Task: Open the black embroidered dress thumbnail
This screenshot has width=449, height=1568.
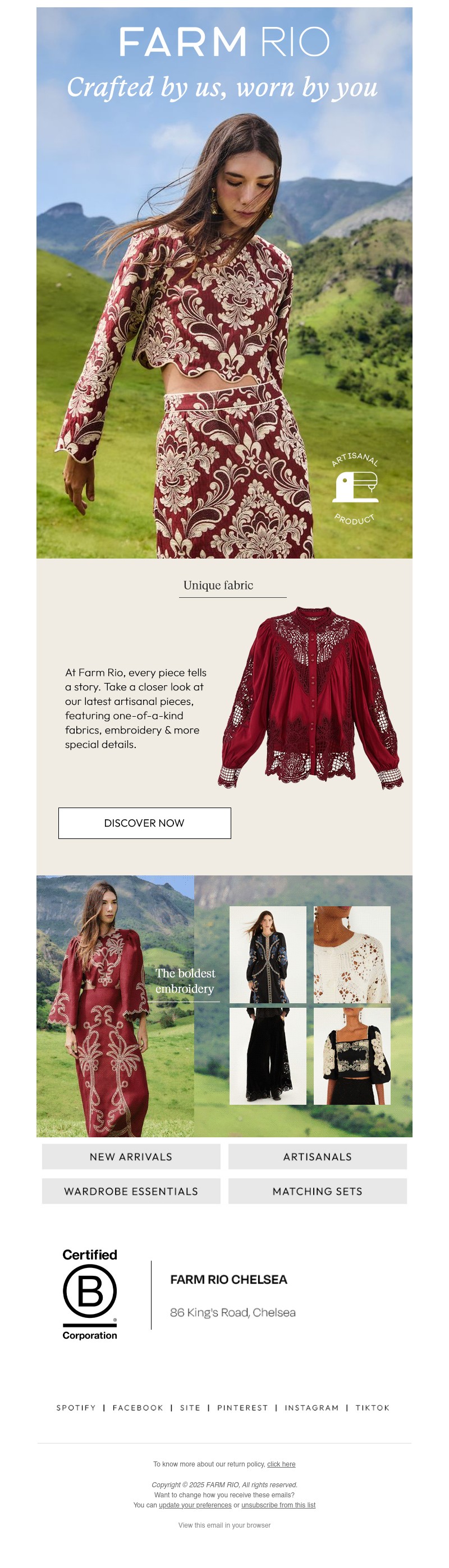Action: pos(268,954)
